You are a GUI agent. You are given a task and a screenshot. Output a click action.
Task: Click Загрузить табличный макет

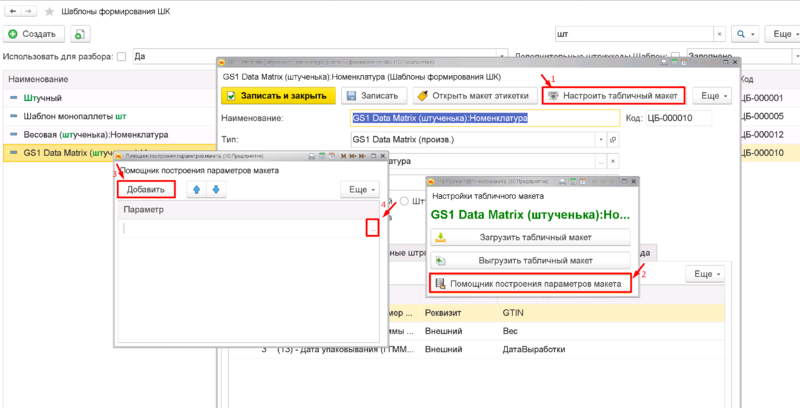click(x=531, y=237)
